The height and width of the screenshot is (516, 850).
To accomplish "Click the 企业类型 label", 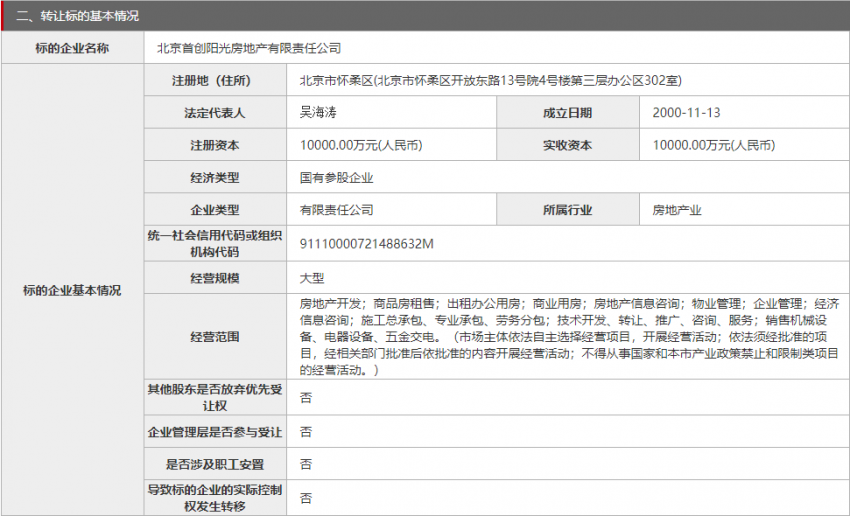I will (x=215, y=210).
